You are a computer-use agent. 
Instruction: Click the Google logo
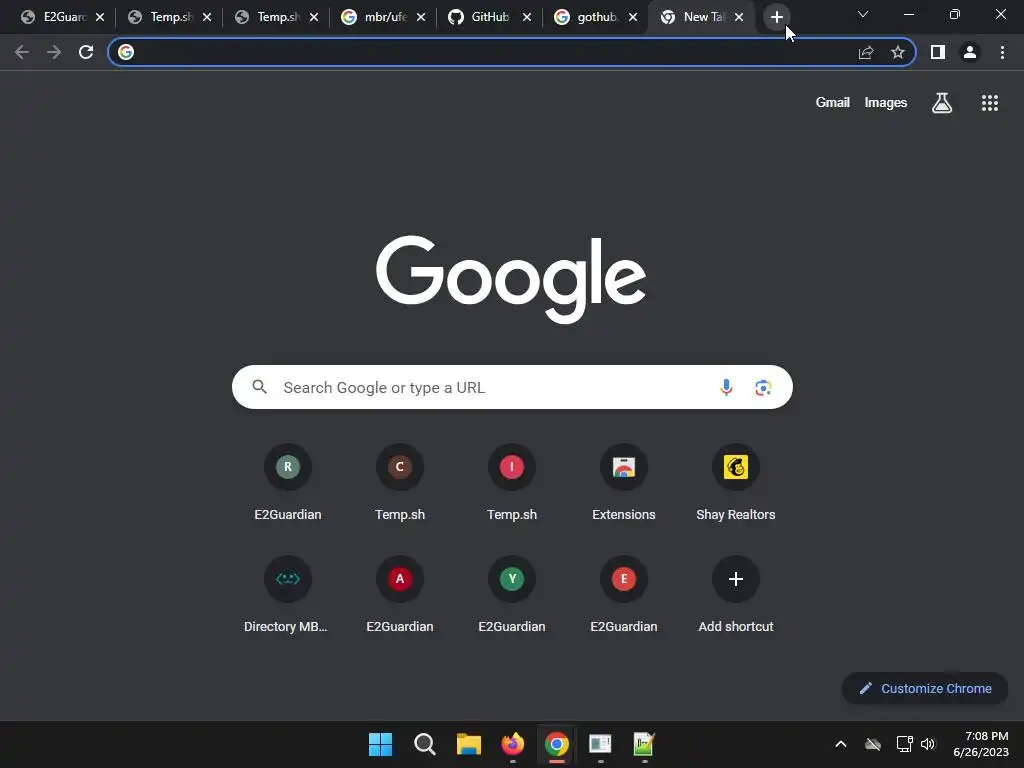pos(511,280)
